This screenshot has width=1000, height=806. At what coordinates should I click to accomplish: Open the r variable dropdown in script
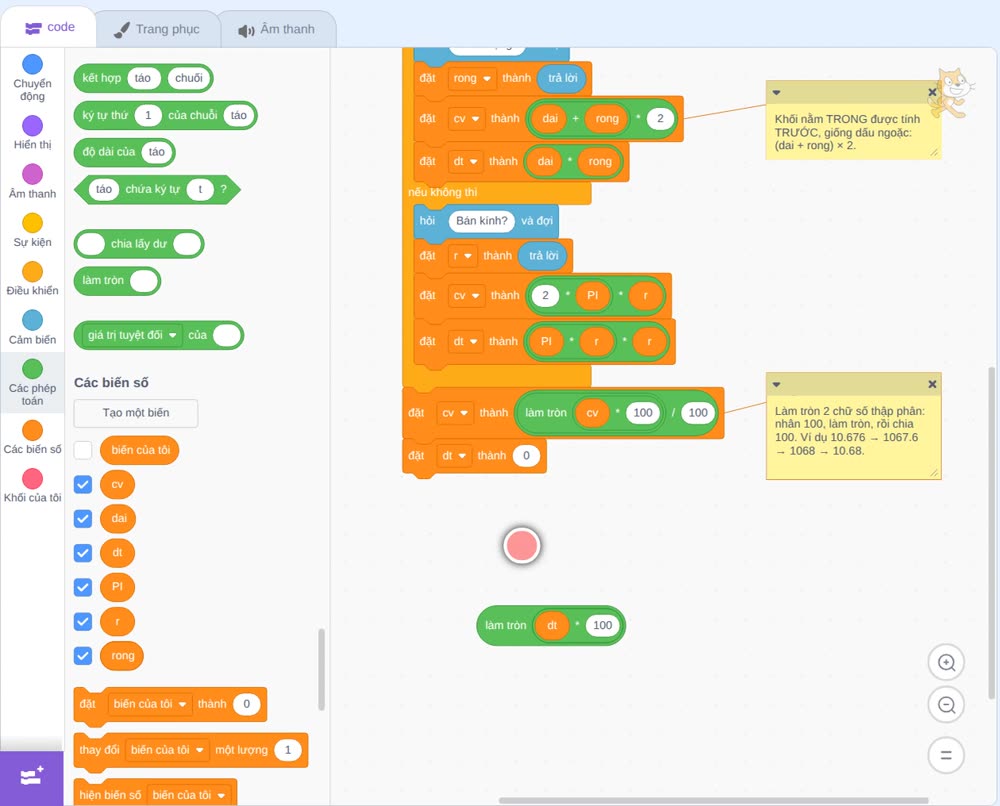click(x=462, y=256)
